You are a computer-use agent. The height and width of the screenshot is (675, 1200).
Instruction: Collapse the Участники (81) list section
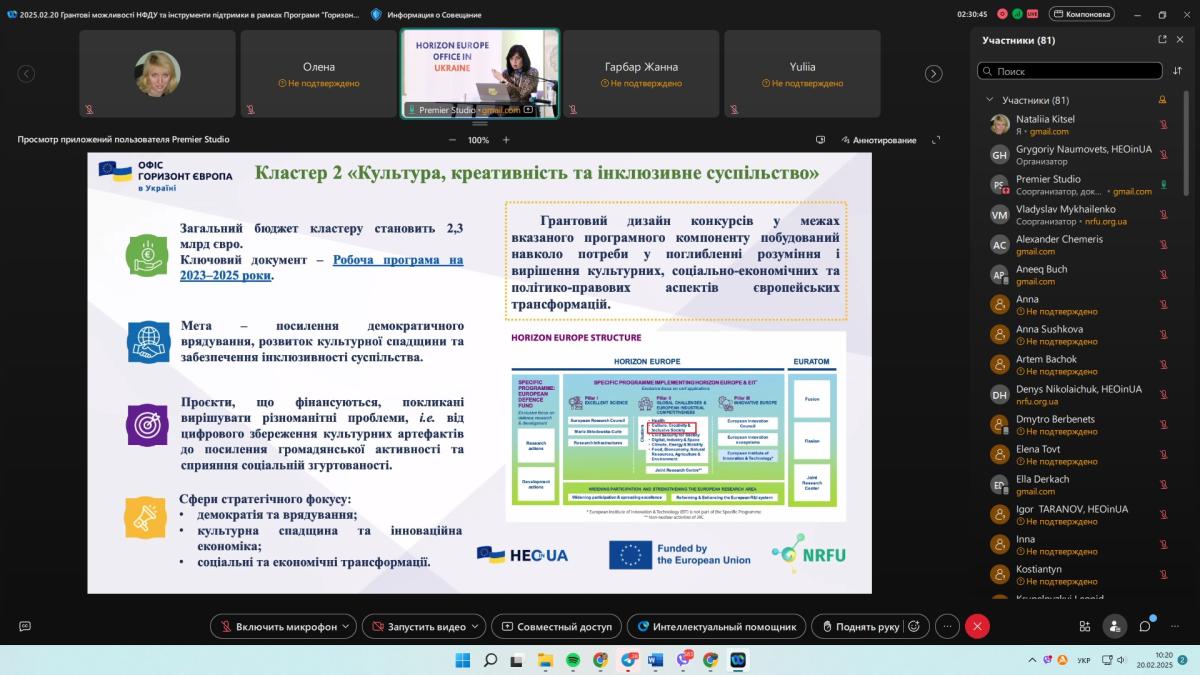(989, 100)
